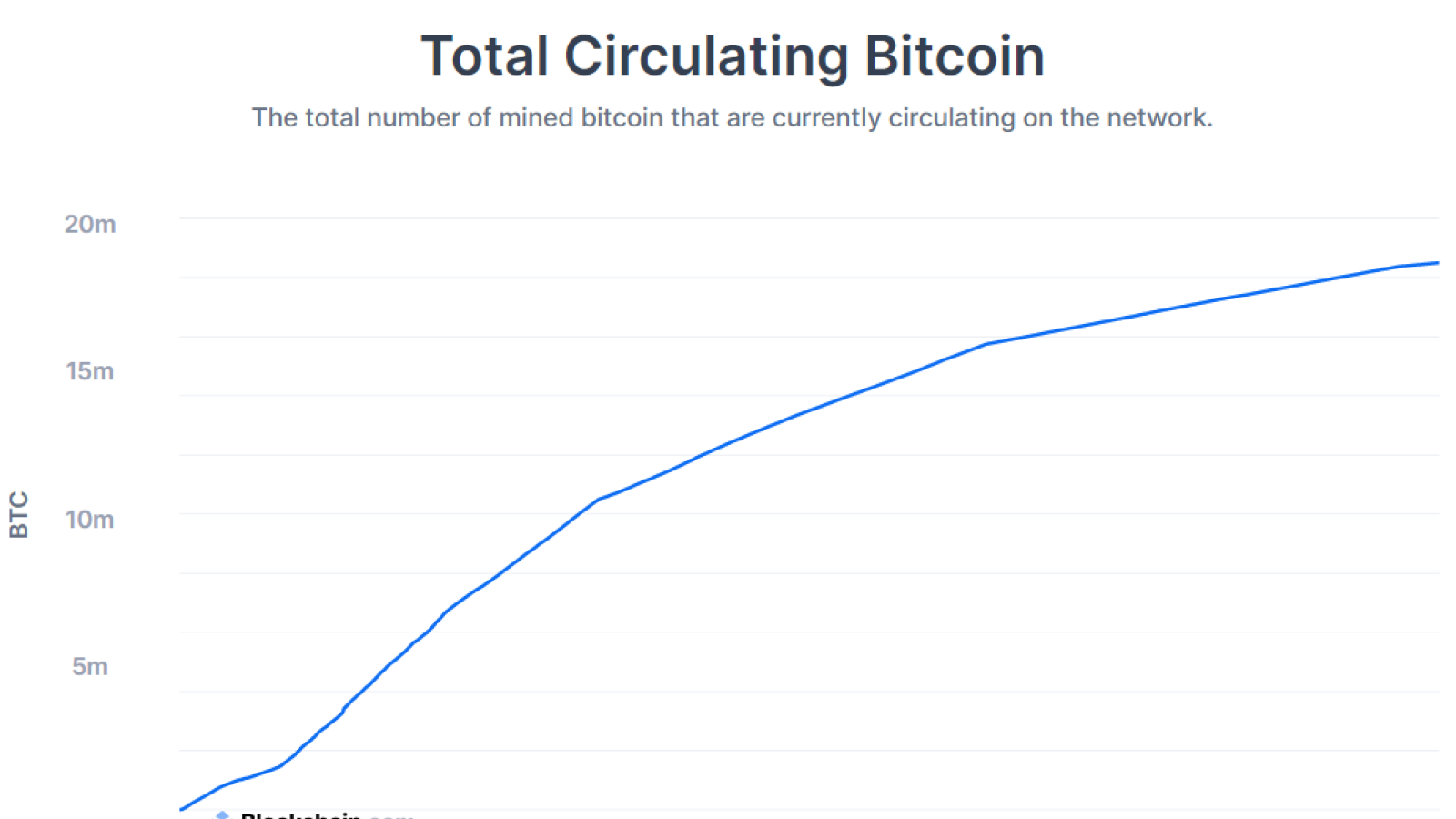The image size is (1456, 819).
Task: Click the rightmost end of the blue line
Action: pyautogui.click(x=1438, y=263)
